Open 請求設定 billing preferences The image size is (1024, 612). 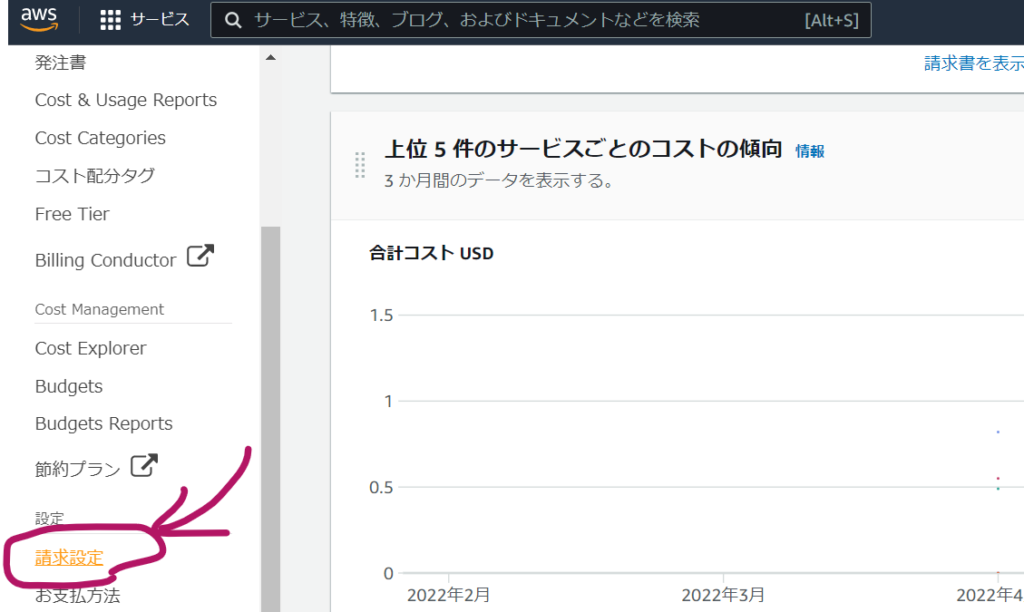[x=69, y=557]
